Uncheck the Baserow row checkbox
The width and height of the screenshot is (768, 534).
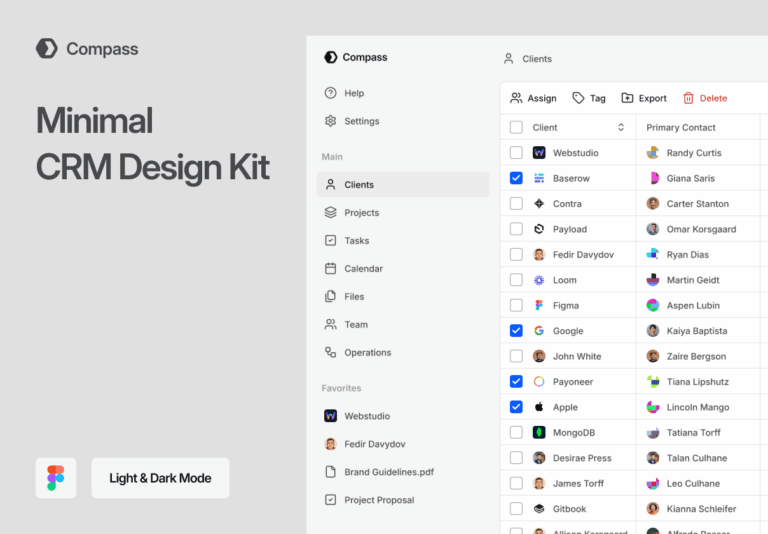516,178
